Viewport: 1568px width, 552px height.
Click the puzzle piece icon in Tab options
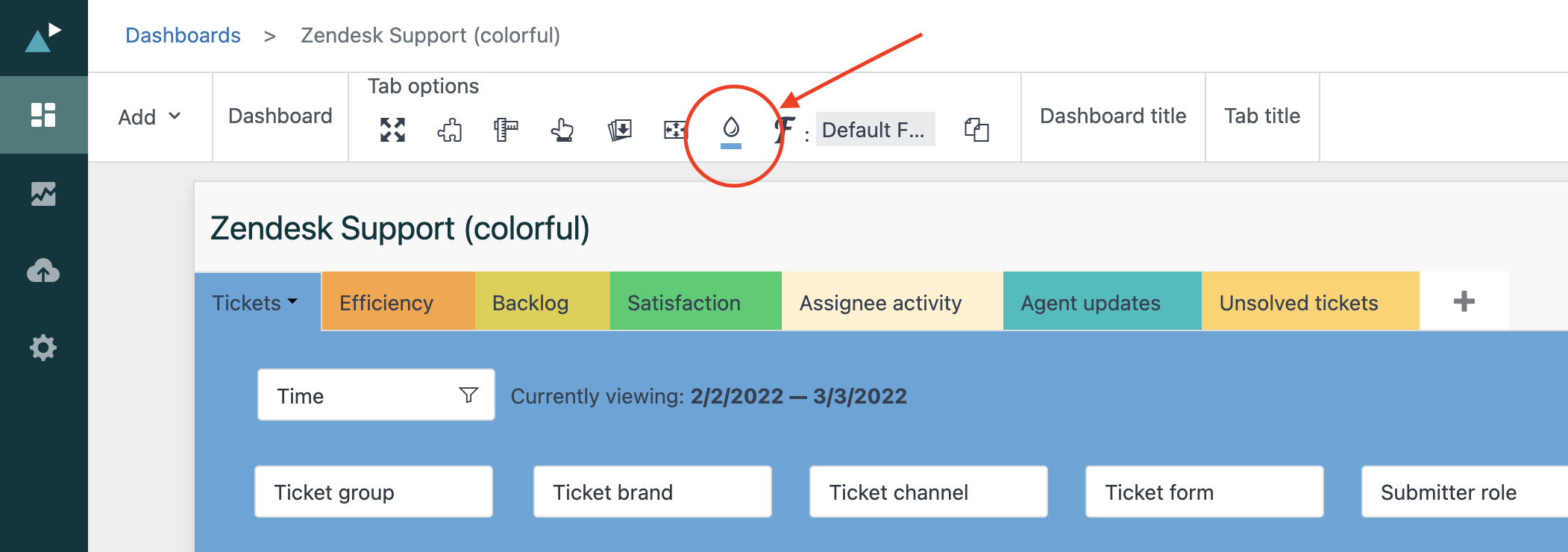click(x=449, y=131)
